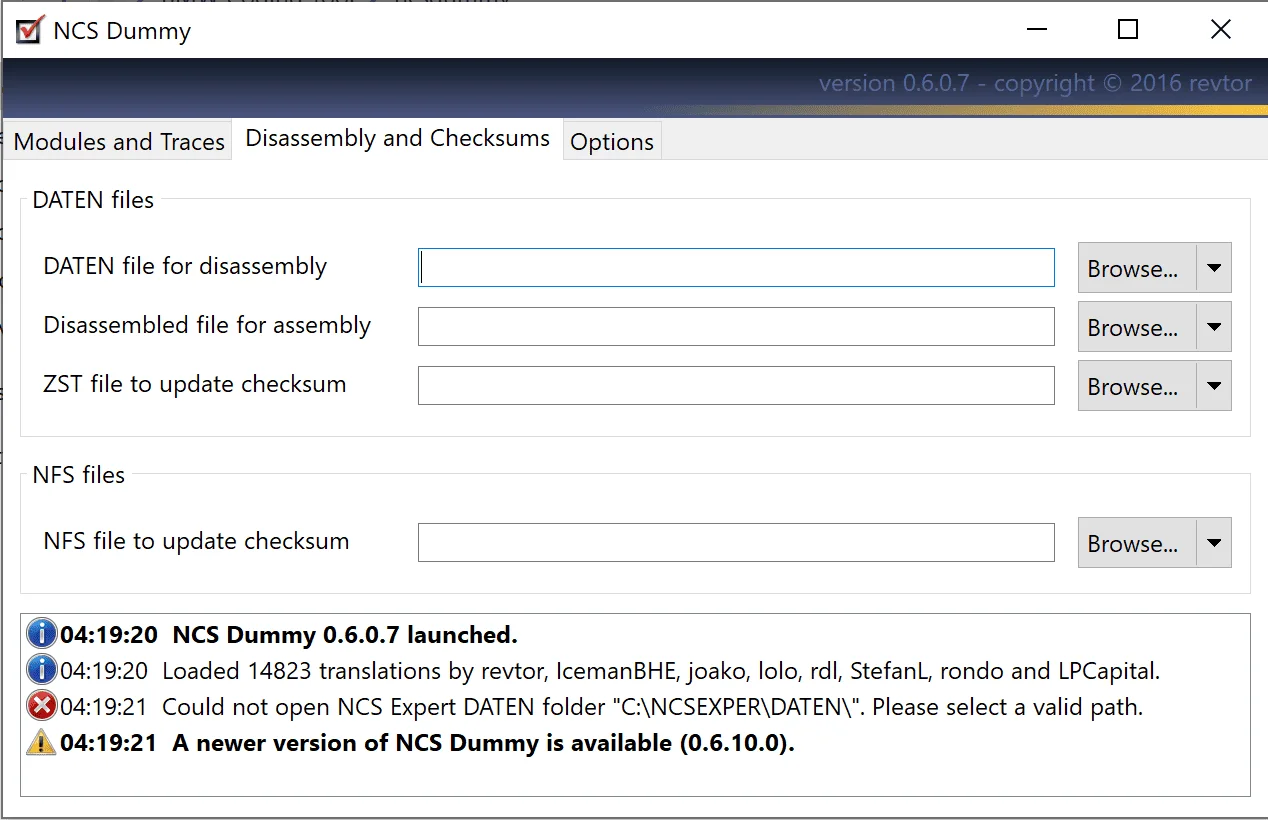Click the NFS file to update checksum field
Screen dimensions: 1268x820
(736, 542)
